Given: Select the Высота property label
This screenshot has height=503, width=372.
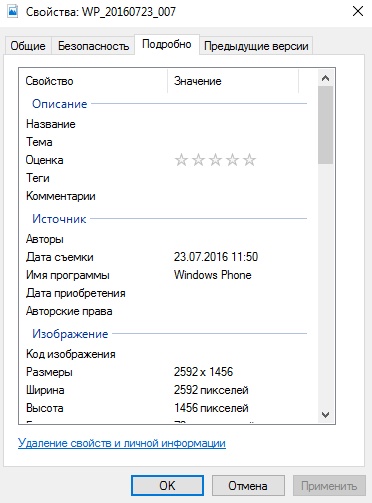Looking at the screenshot, I should pyautogui.click(x=45, y=408).
